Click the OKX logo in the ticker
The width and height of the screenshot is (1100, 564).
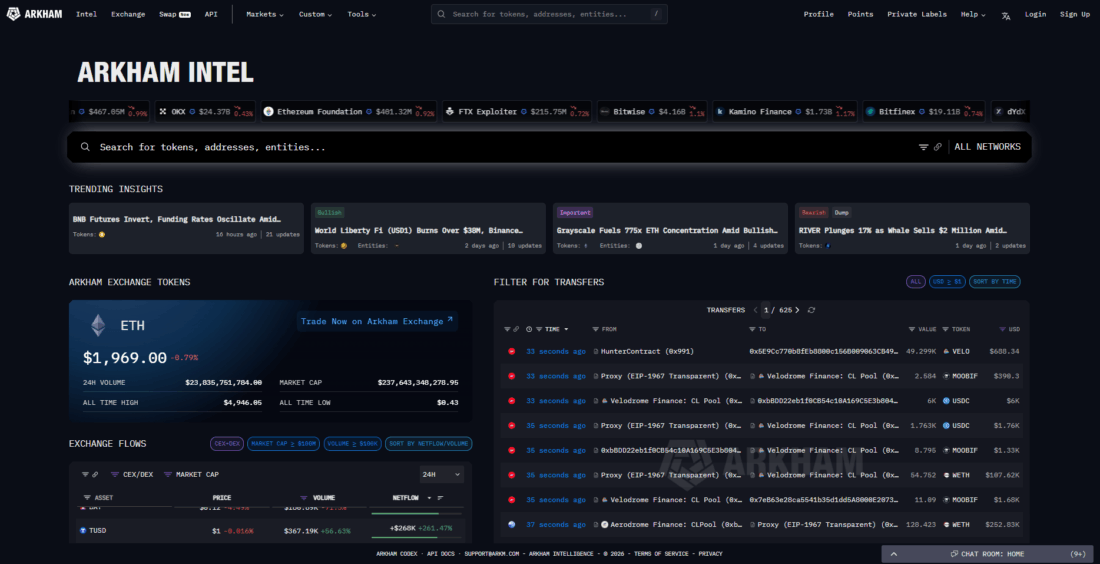pyautogui.click(x=163, y=112)
